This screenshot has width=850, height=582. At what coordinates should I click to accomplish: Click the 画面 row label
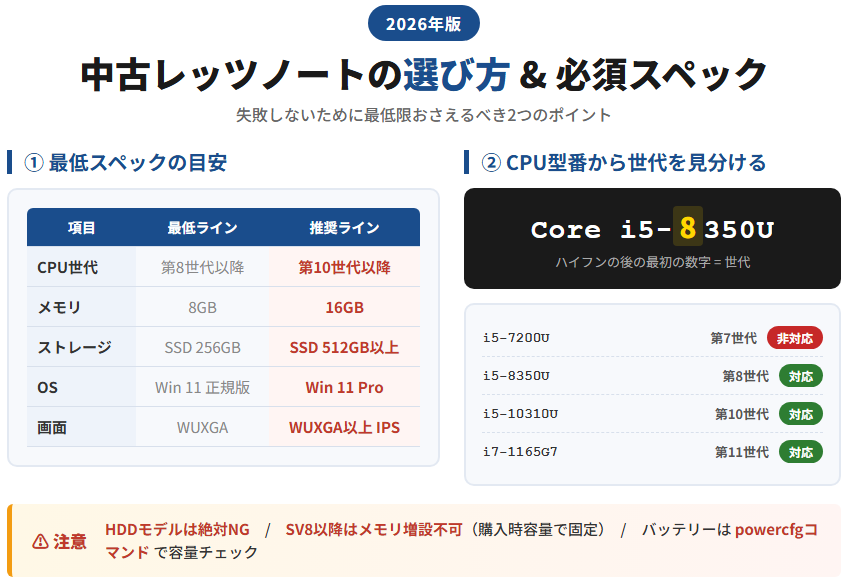coord(81,428)
